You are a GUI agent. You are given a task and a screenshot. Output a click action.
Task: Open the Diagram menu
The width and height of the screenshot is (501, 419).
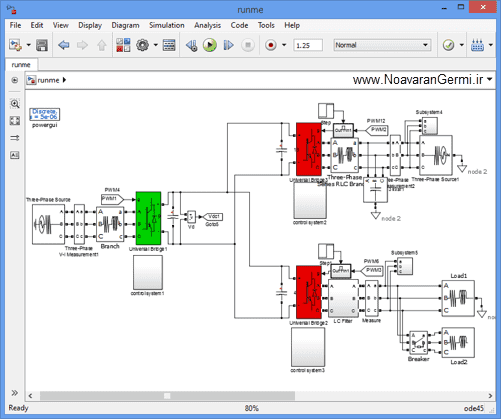[x=125, y=25]
